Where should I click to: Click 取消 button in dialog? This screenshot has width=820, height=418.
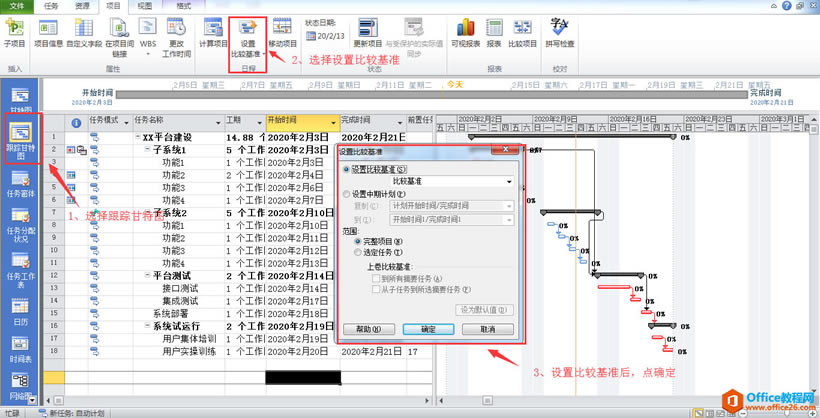click(x=487, y=330)
